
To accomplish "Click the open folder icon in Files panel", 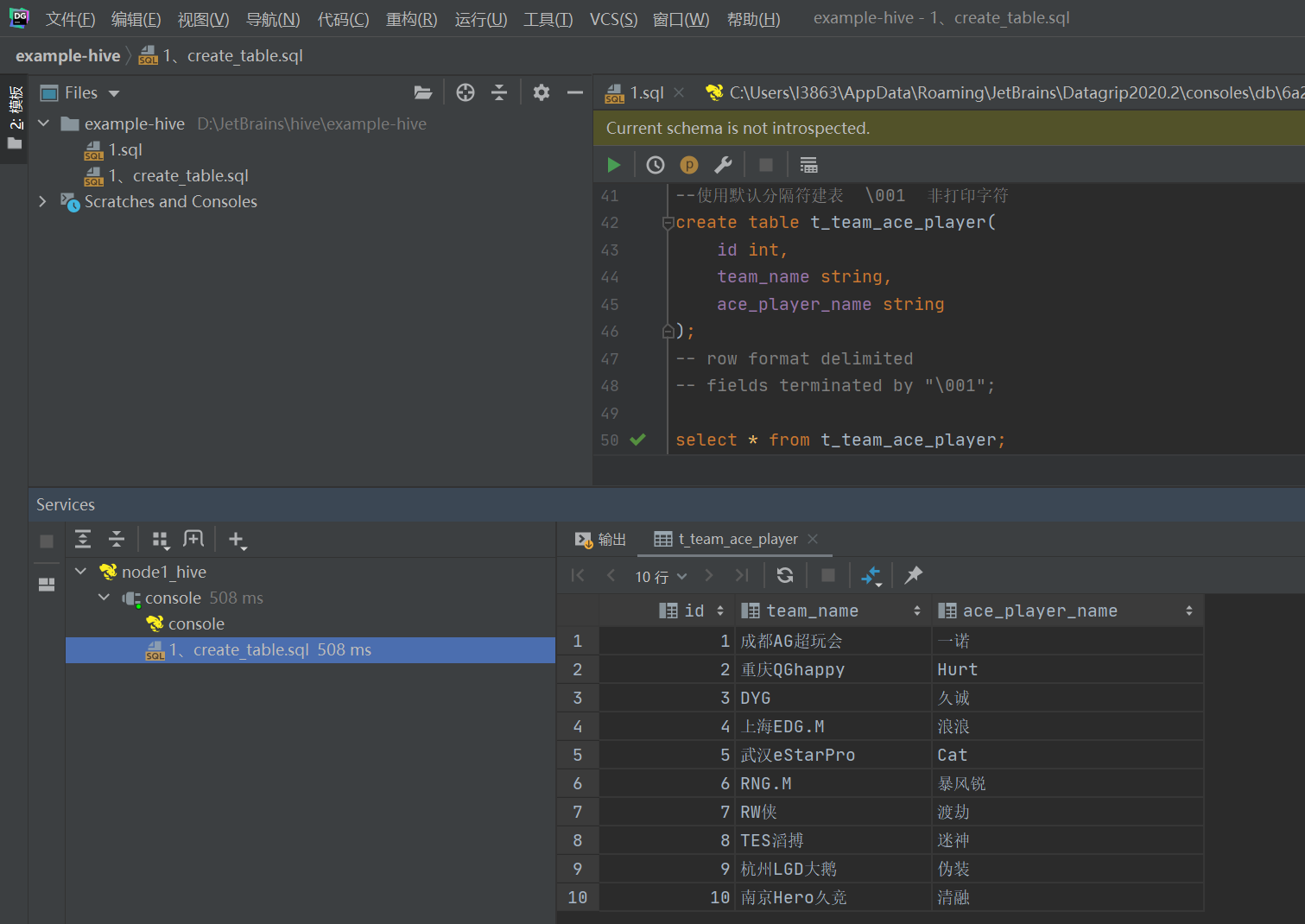I will (x=423, y=92).
